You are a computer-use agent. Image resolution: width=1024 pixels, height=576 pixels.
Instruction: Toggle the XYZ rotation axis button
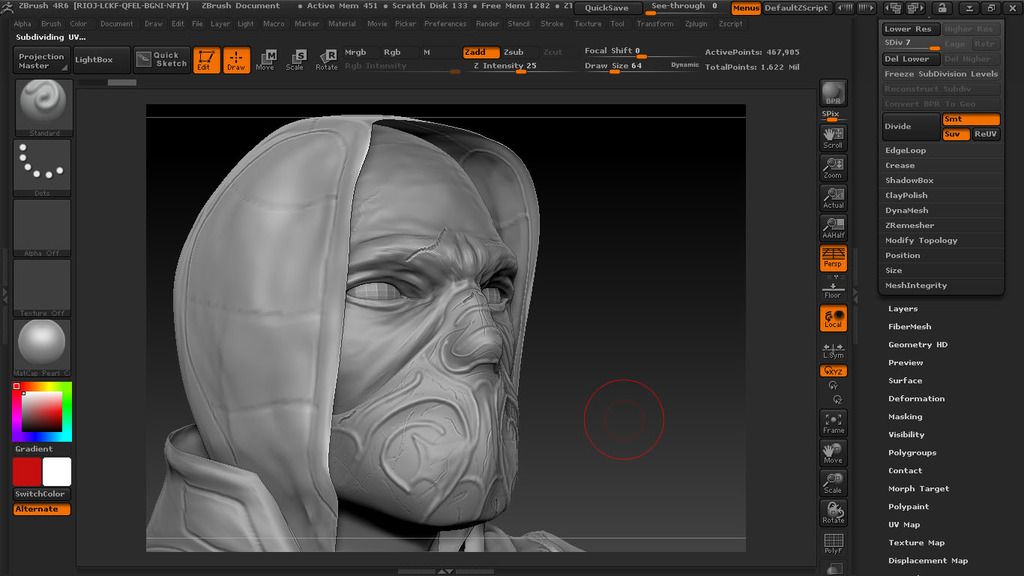(x=833, y=371)
